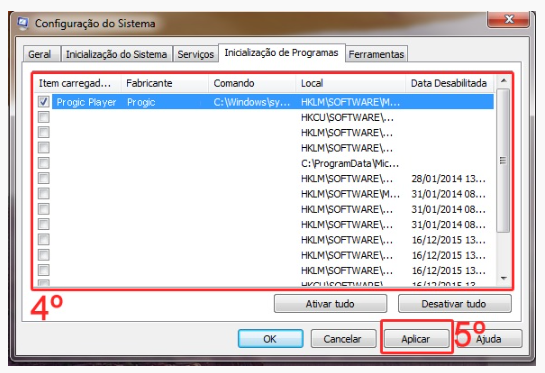Click the Cancelar button
The height and width of the screenshot is (373, 545).
(x=343, y=339)
